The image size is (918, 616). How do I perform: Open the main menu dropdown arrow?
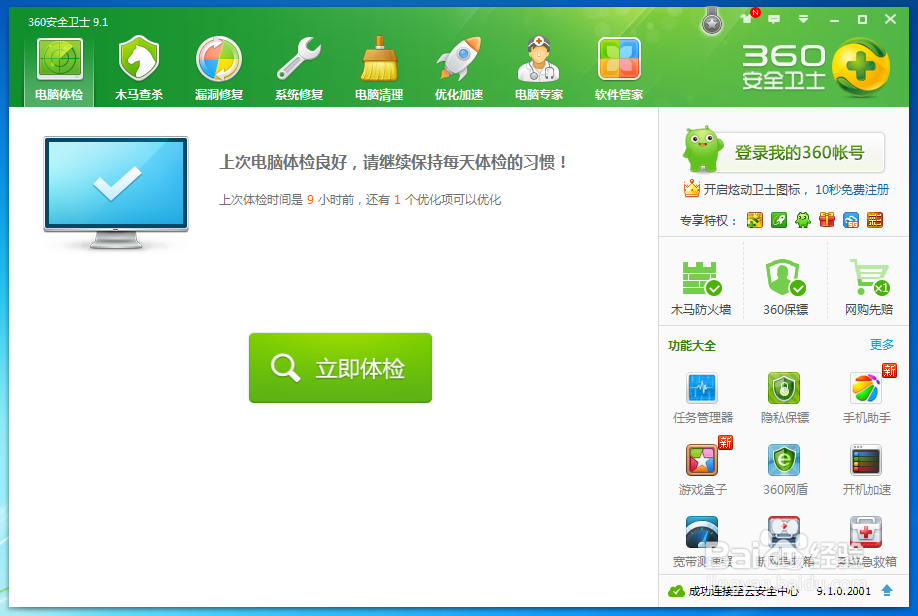coord(803,19)
